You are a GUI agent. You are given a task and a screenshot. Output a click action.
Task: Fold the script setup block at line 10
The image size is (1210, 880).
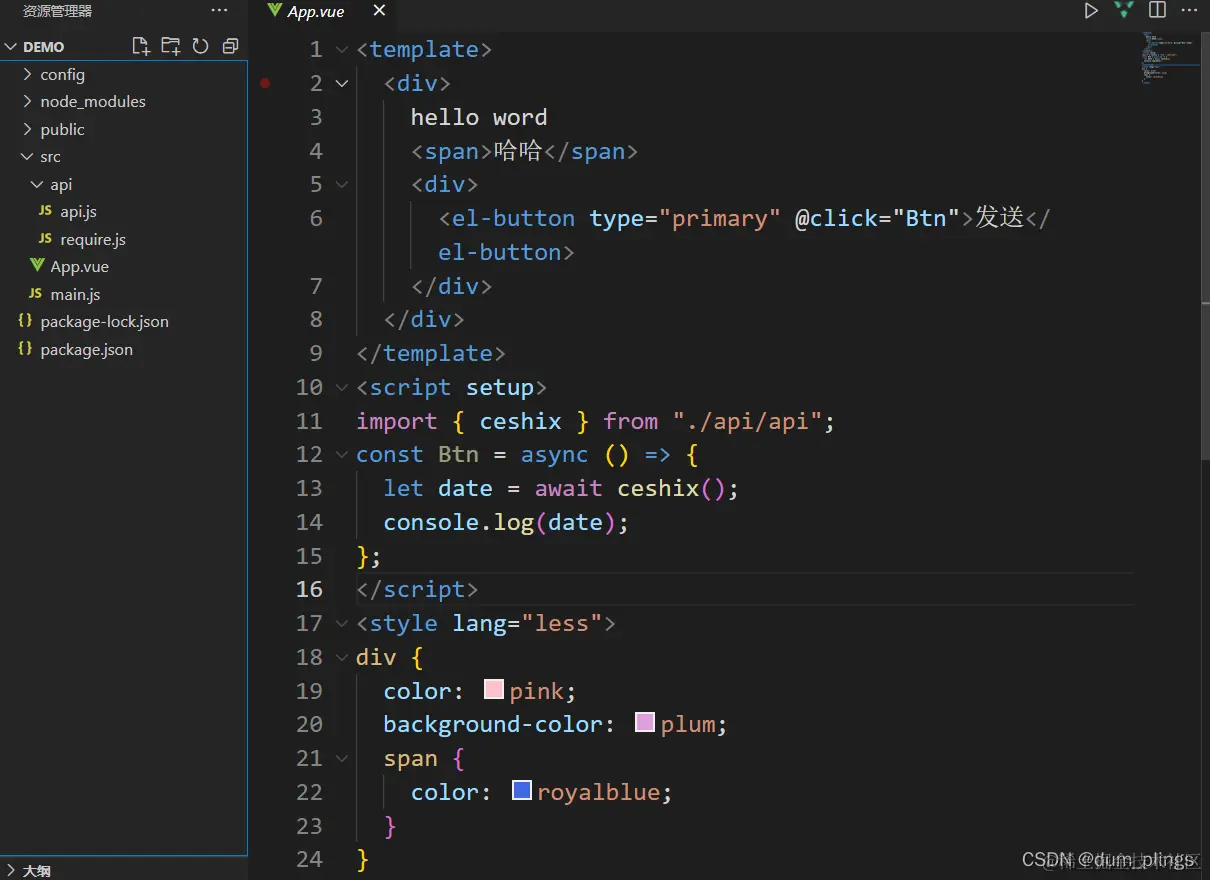[342, 387]
